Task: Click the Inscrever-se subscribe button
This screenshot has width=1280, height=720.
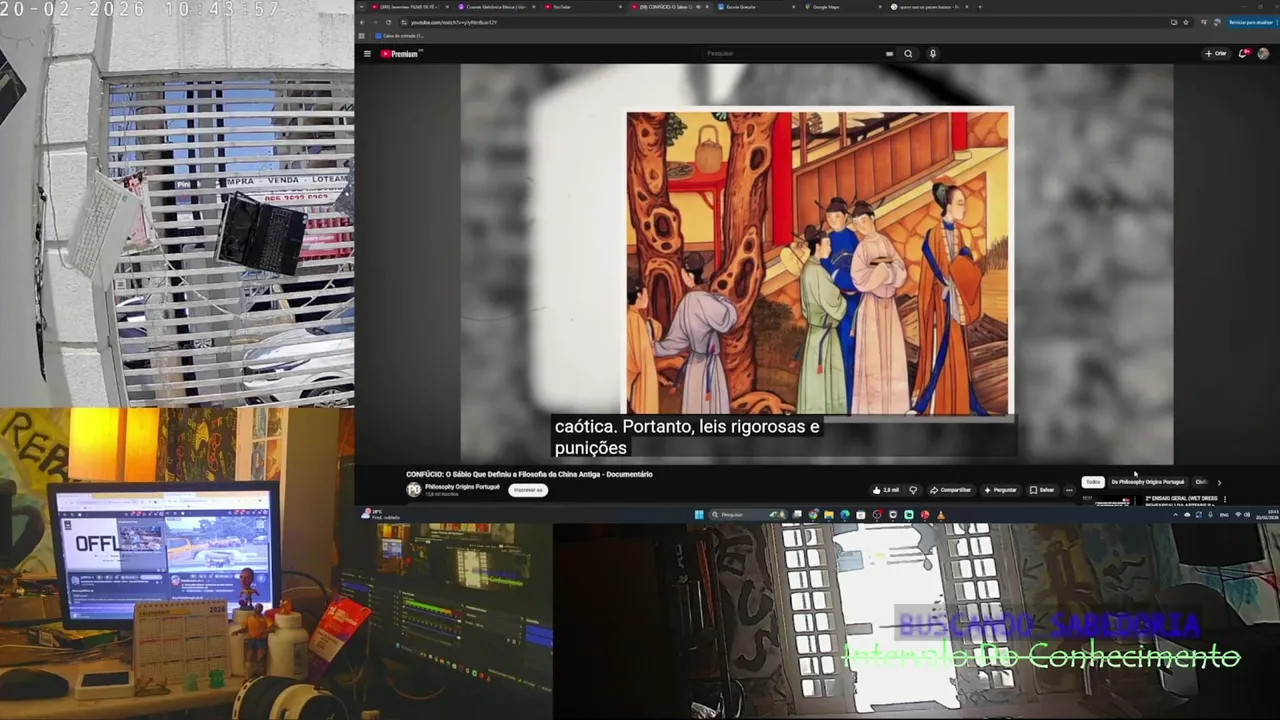Action: pyautogui.click(x=528, y=490)
